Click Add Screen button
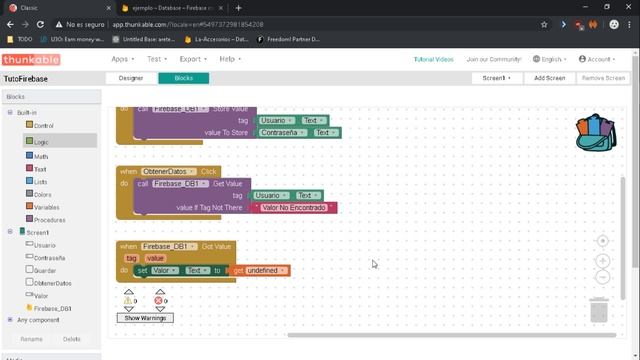This screenshot has width=640, height=360. (549, 78)
